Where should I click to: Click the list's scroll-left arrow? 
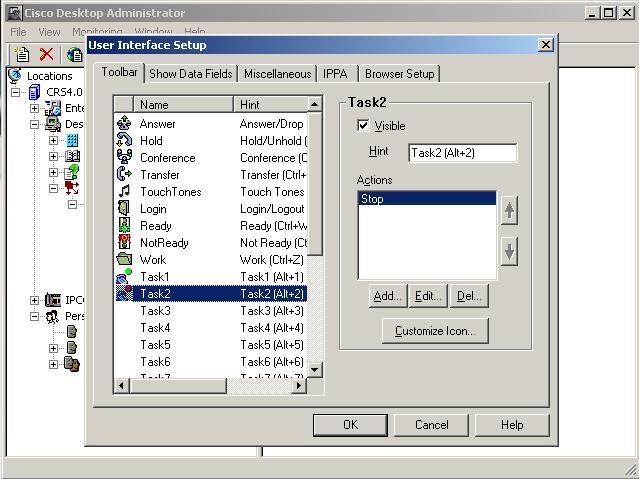tap(121, 385)
